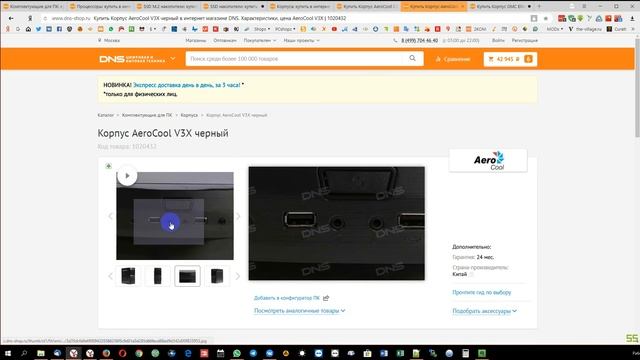Click the browser downloads arrow icon
The width and height of the screenshot is (640, 360).
633,18
